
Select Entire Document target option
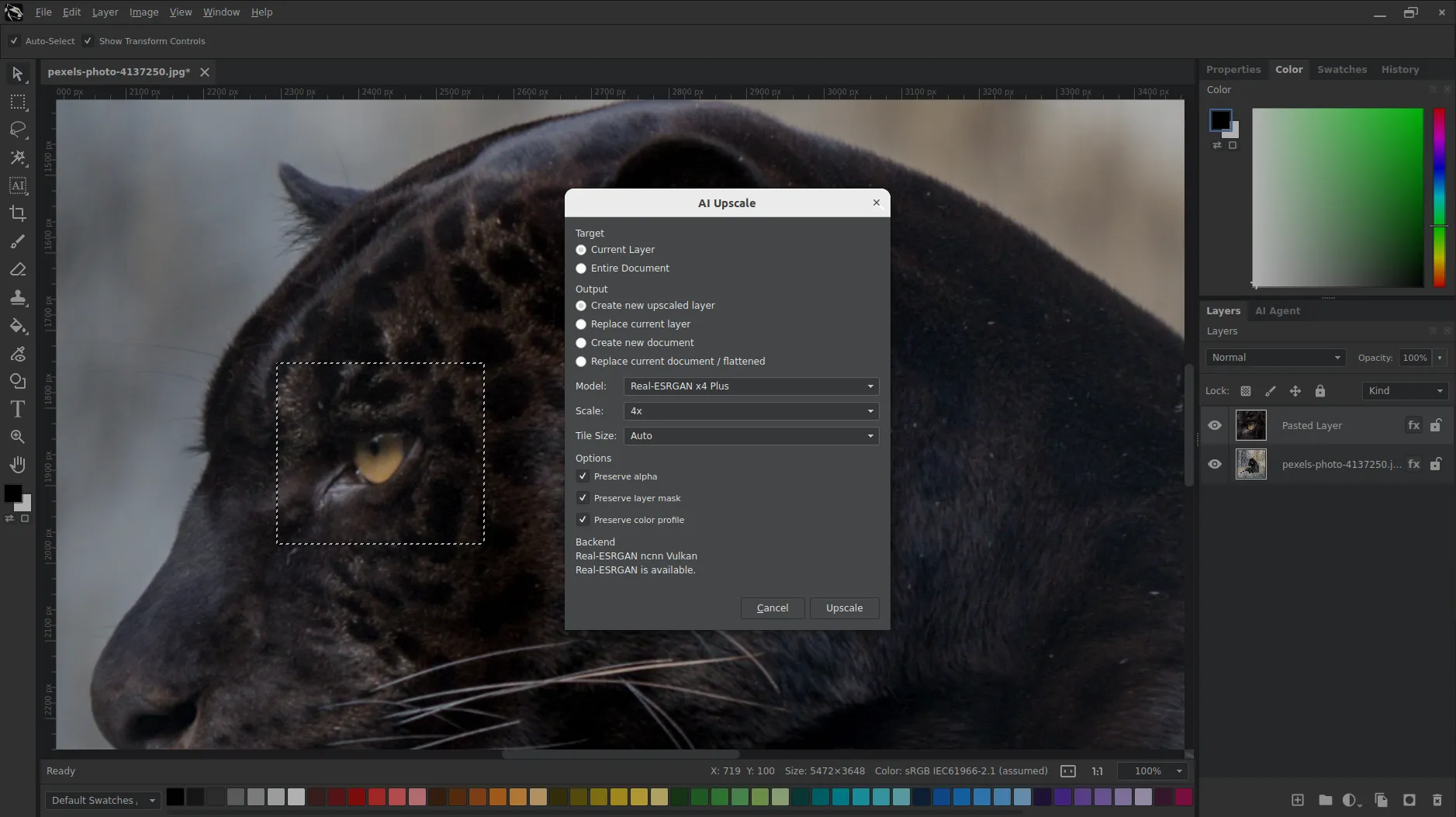point(581,268)
